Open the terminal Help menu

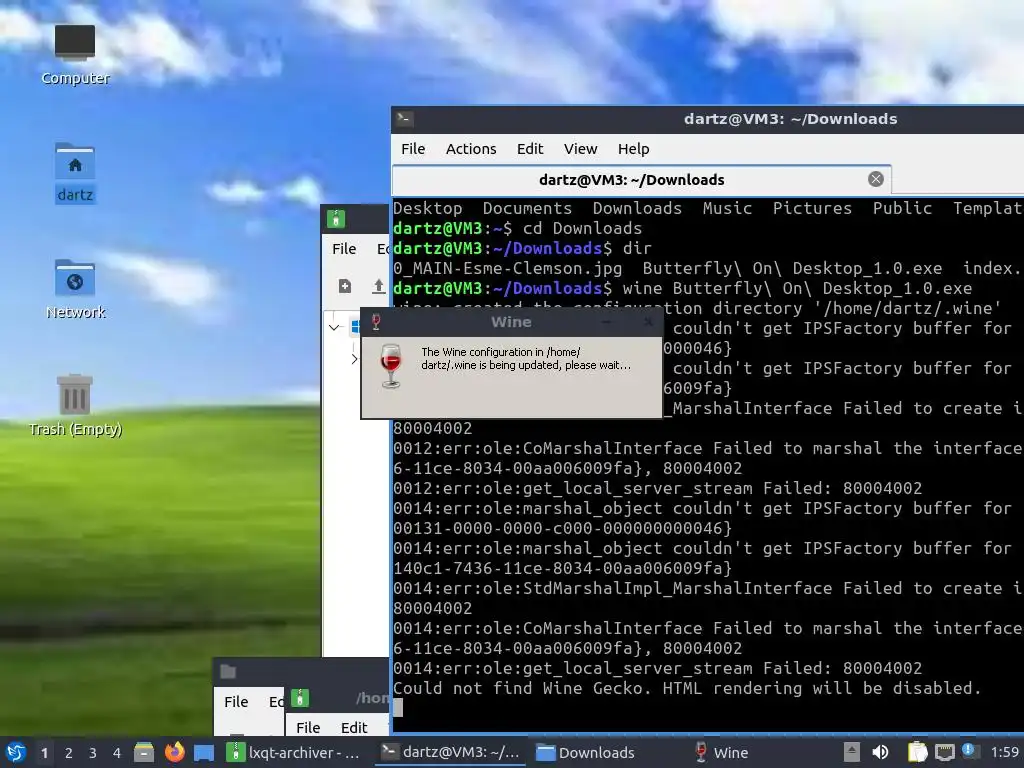click(633, 149)
